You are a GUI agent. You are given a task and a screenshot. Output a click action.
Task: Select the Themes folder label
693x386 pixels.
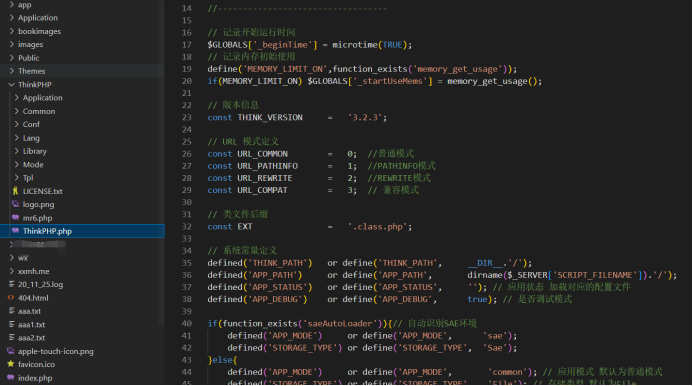(x=31, y=71)
